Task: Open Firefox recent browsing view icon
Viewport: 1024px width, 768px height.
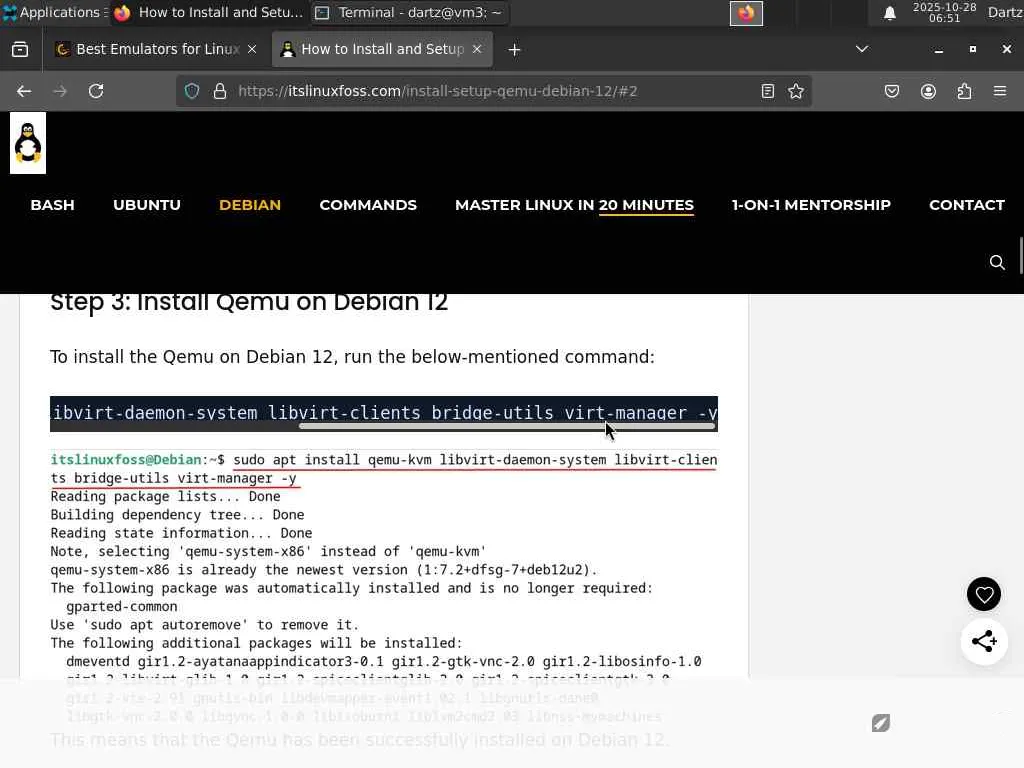Action: pyautogui.click(x=20, y=50)
